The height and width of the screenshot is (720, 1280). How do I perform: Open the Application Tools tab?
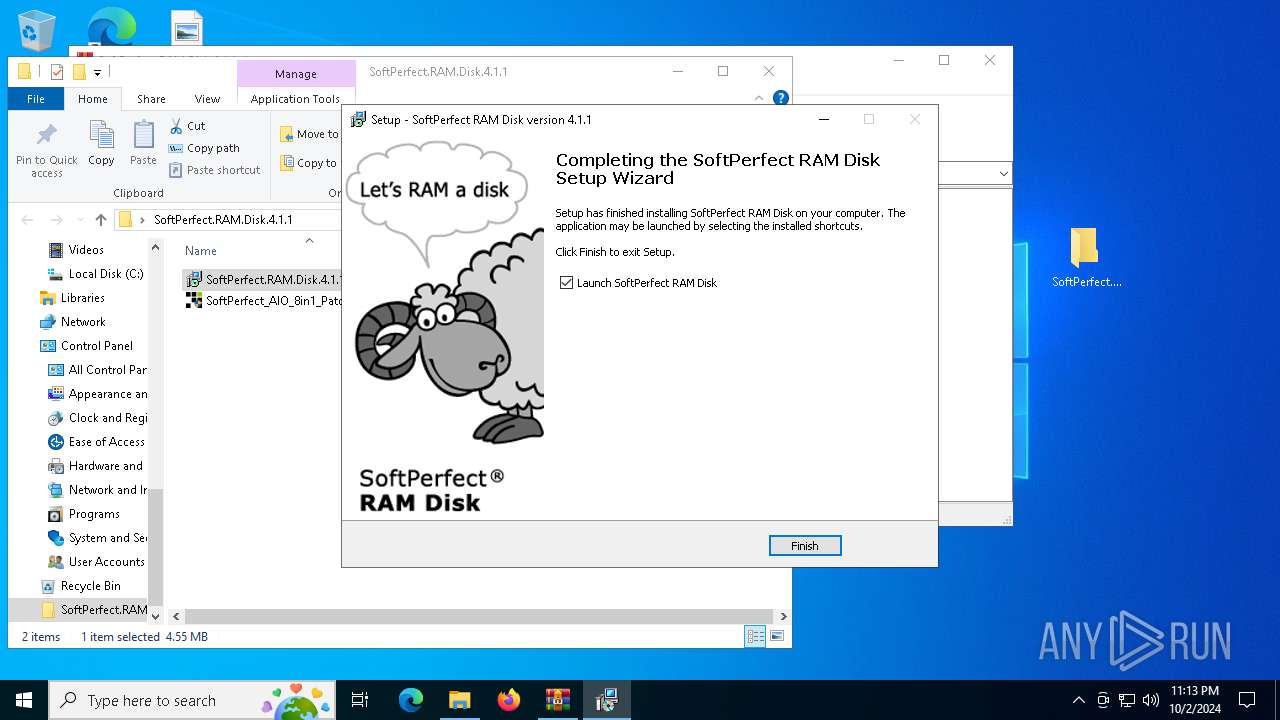(x=295, y=99)
